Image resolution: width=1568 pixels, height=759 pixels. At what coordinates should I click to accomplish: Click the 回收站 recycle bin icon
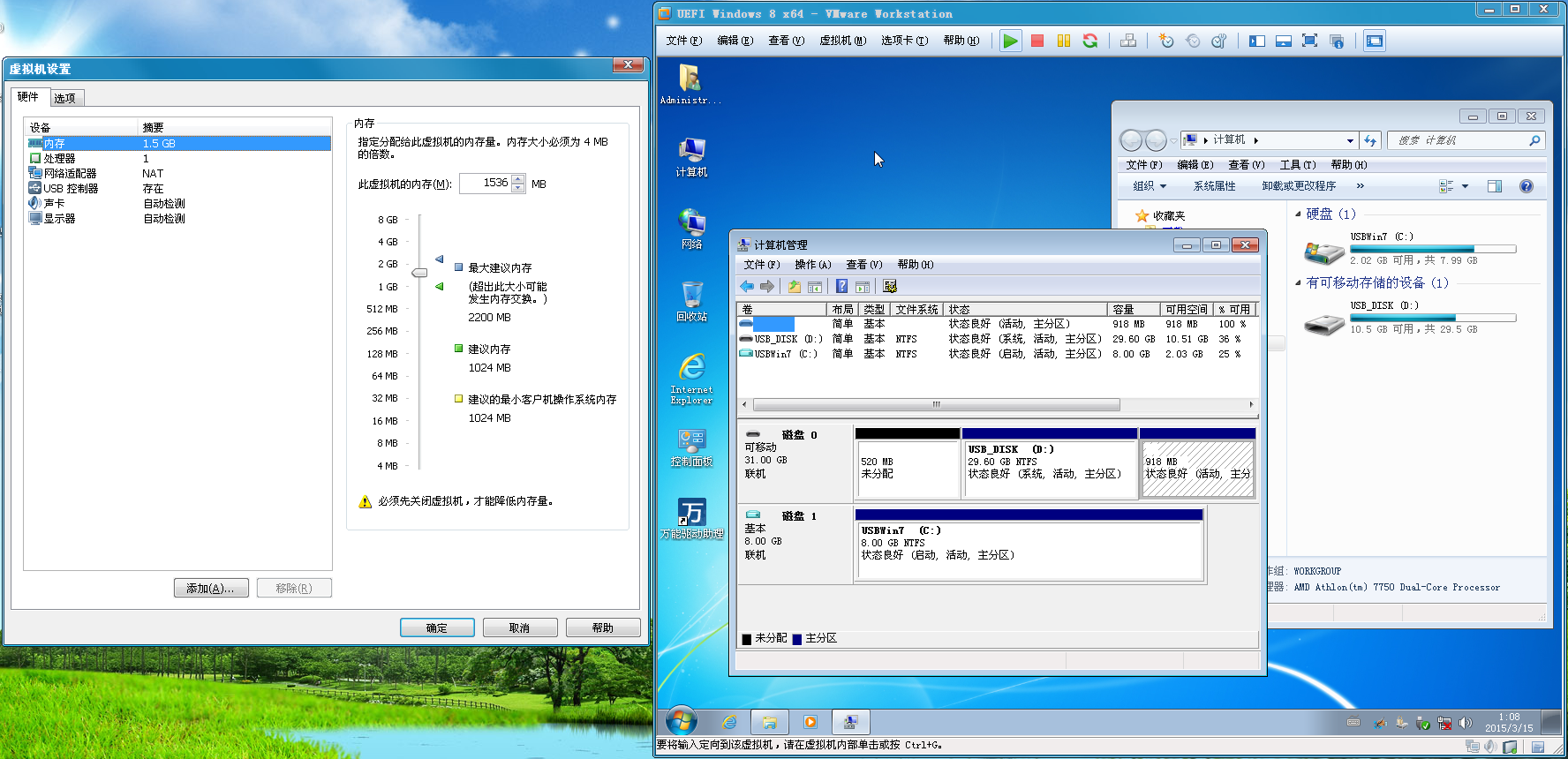691,301
